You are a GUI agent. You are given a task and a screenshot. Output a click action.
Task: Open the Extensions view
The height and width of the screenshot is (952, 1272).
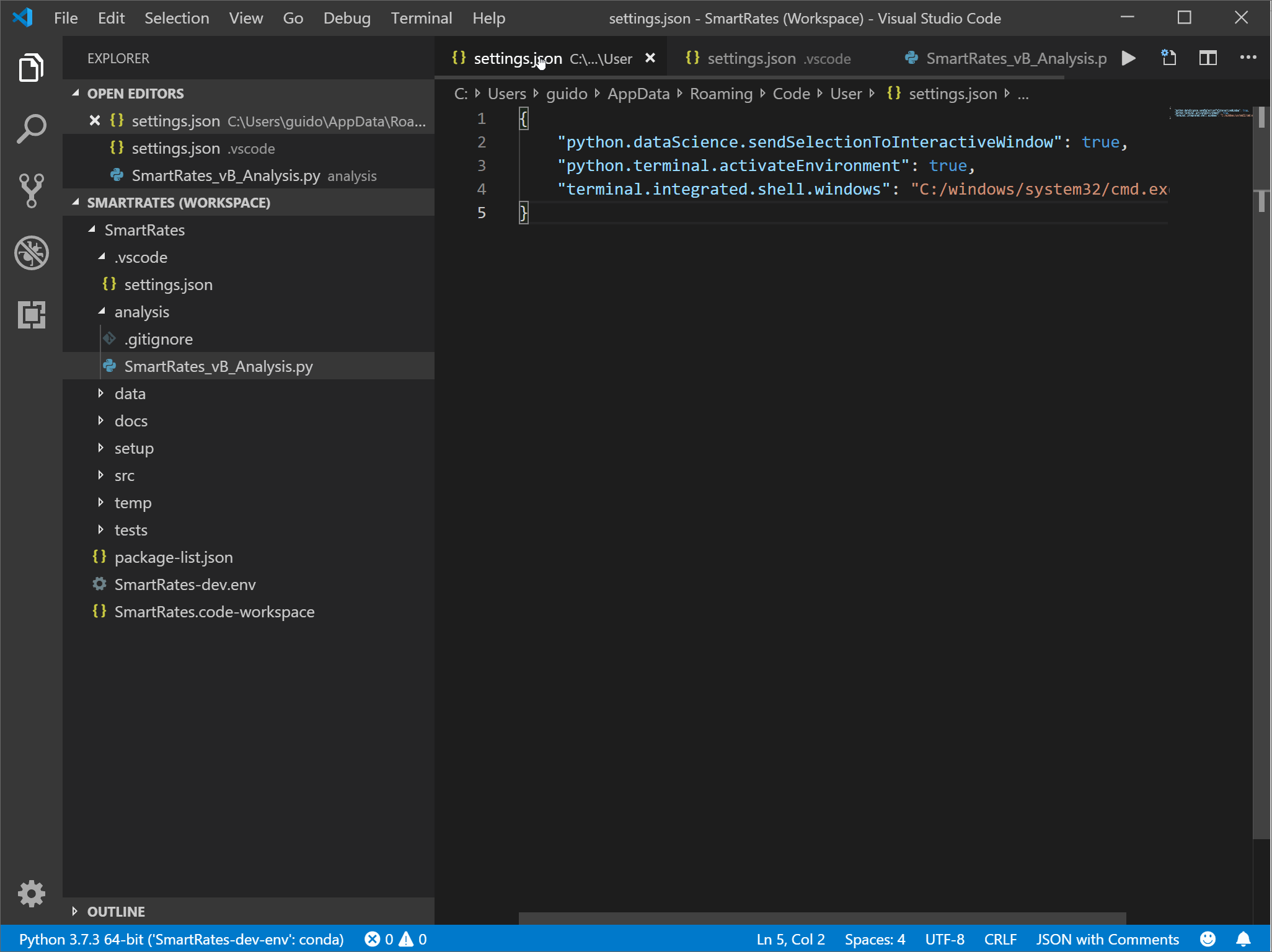click(31, 315)
